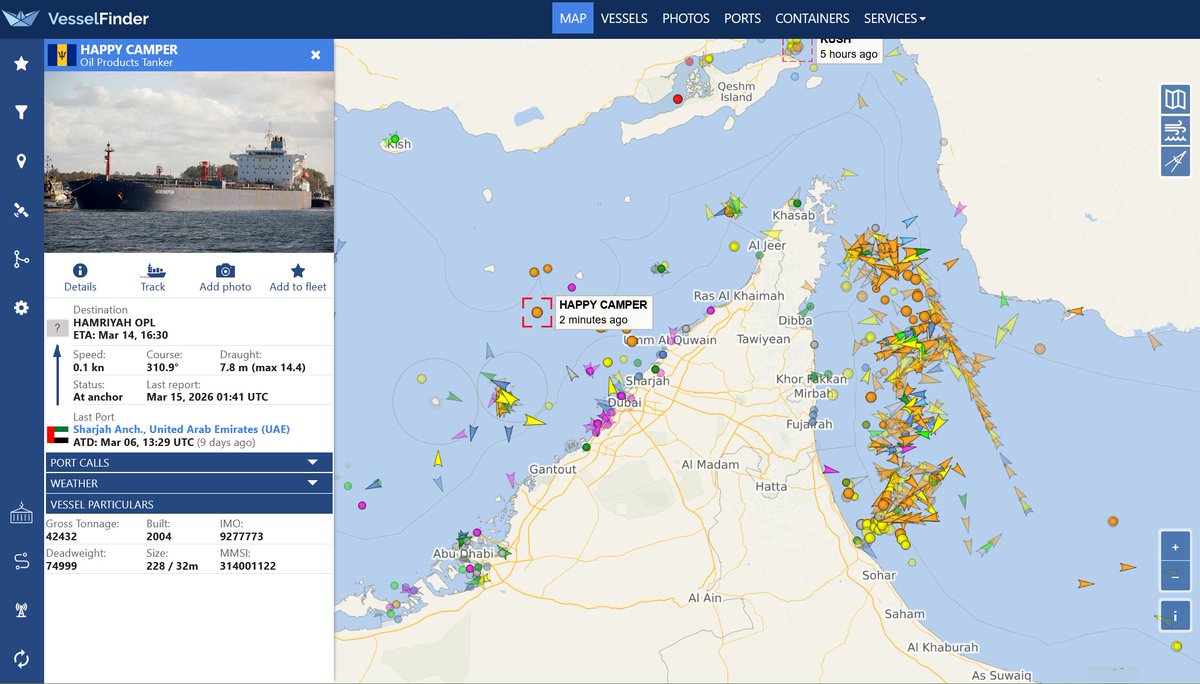1200x684 pixels.
Task: Click the antenna station icon in sidebar
Action: pos(21,610)
